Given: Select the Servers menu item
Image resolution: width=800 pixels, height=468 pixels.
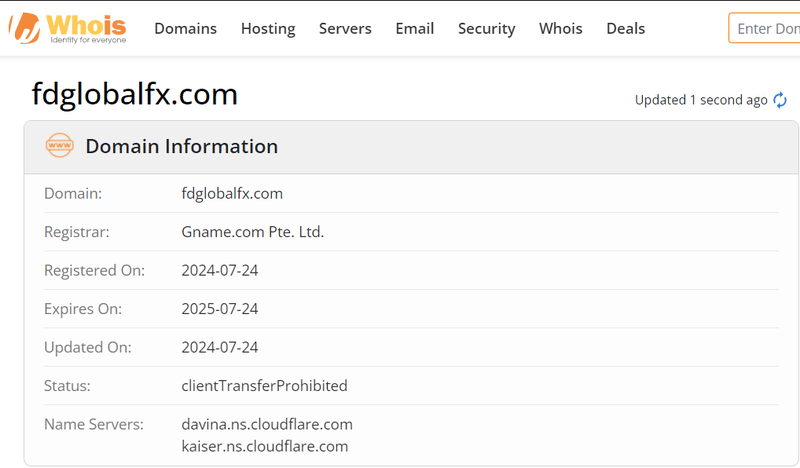Looking at the screenshot, I should [345, 28].
